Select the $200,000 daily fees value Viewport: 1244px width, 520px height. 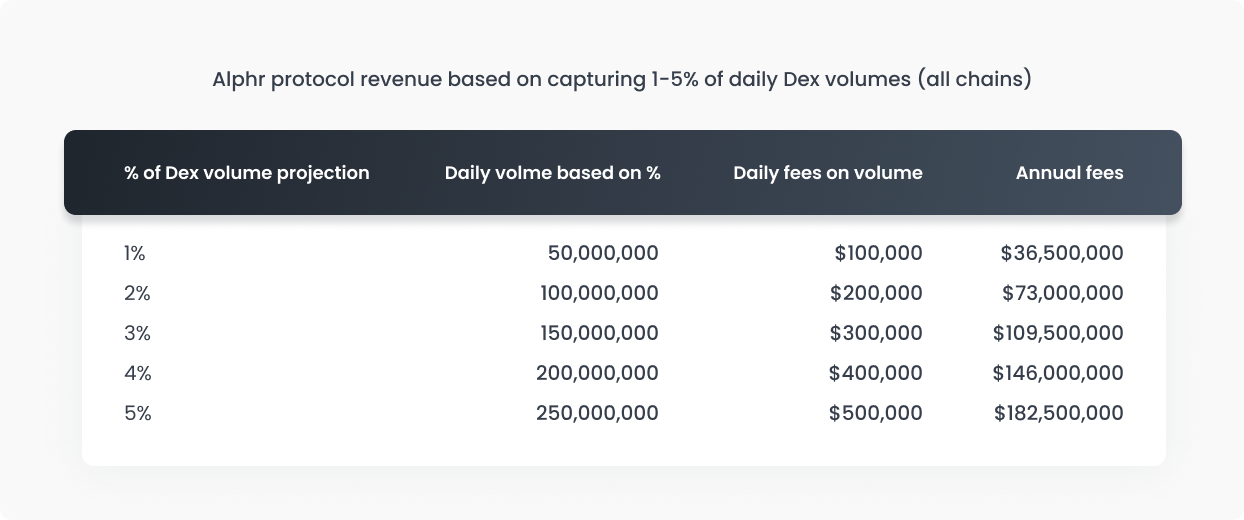click(876, 294)
